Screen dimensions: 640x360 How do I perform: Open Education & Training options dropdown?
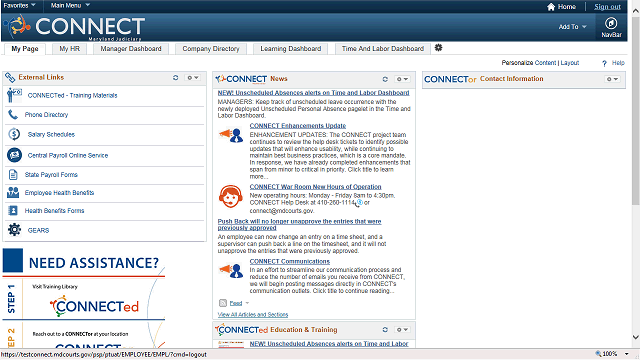(402, 329)
